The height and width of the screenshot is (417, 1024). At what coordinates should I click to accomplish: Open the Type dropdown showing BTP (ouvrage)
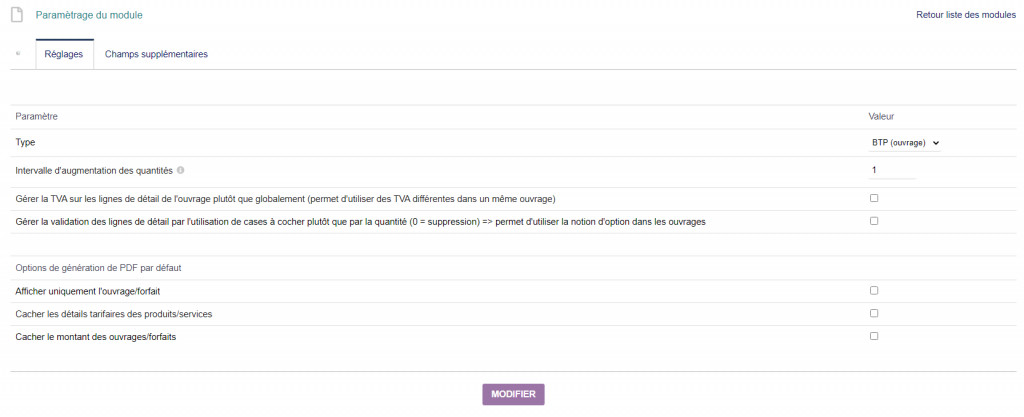pyautogui.click(x=905, y=143)
